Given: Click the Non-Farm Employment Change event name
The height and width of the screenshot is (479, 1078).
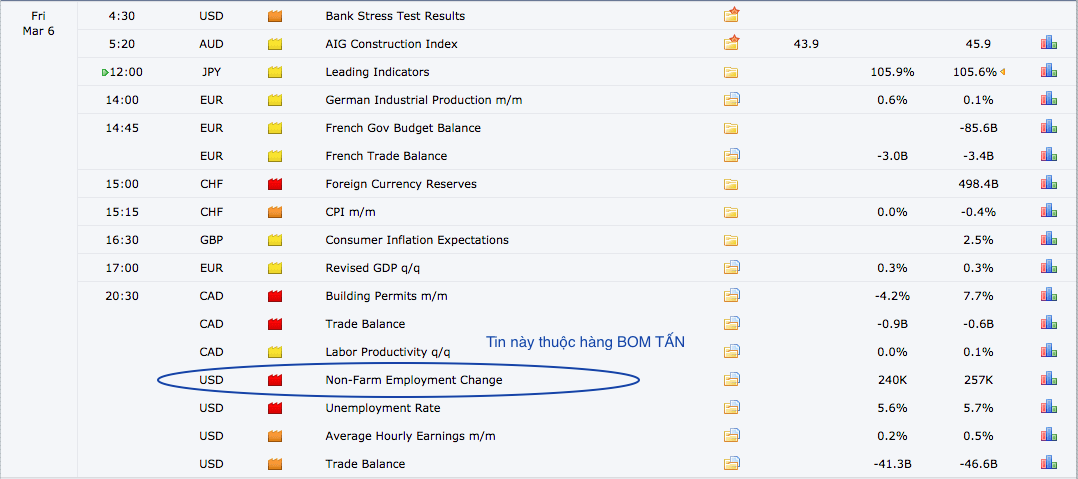Looking at the screenshot, I should pos(414,380).
